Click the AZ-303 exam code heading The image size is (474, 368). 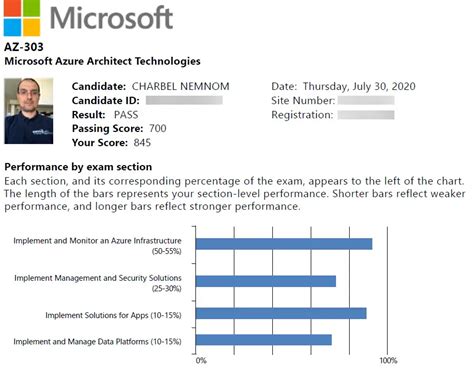click(x=24, y=47)
